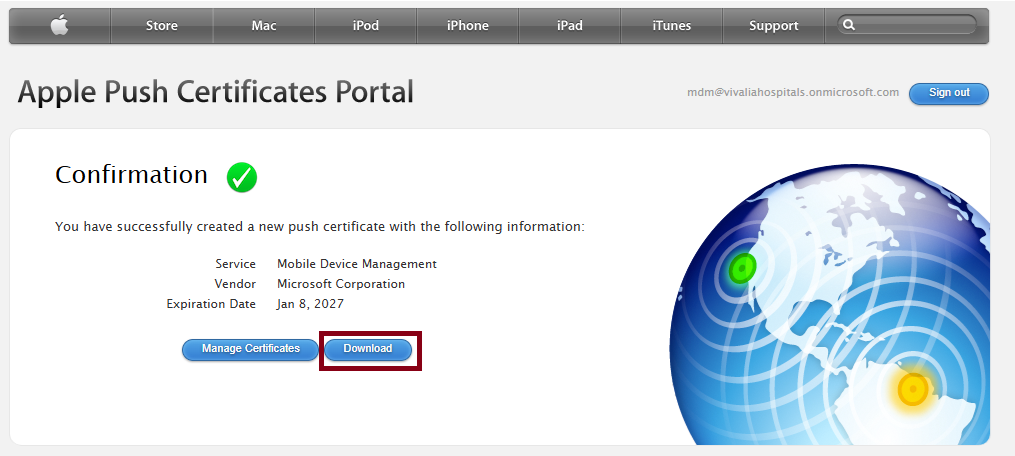This screenshot has width=1015, height=456.
Task: Click the Apple Push Certificates Portal heading
Action: pos(216,91)
